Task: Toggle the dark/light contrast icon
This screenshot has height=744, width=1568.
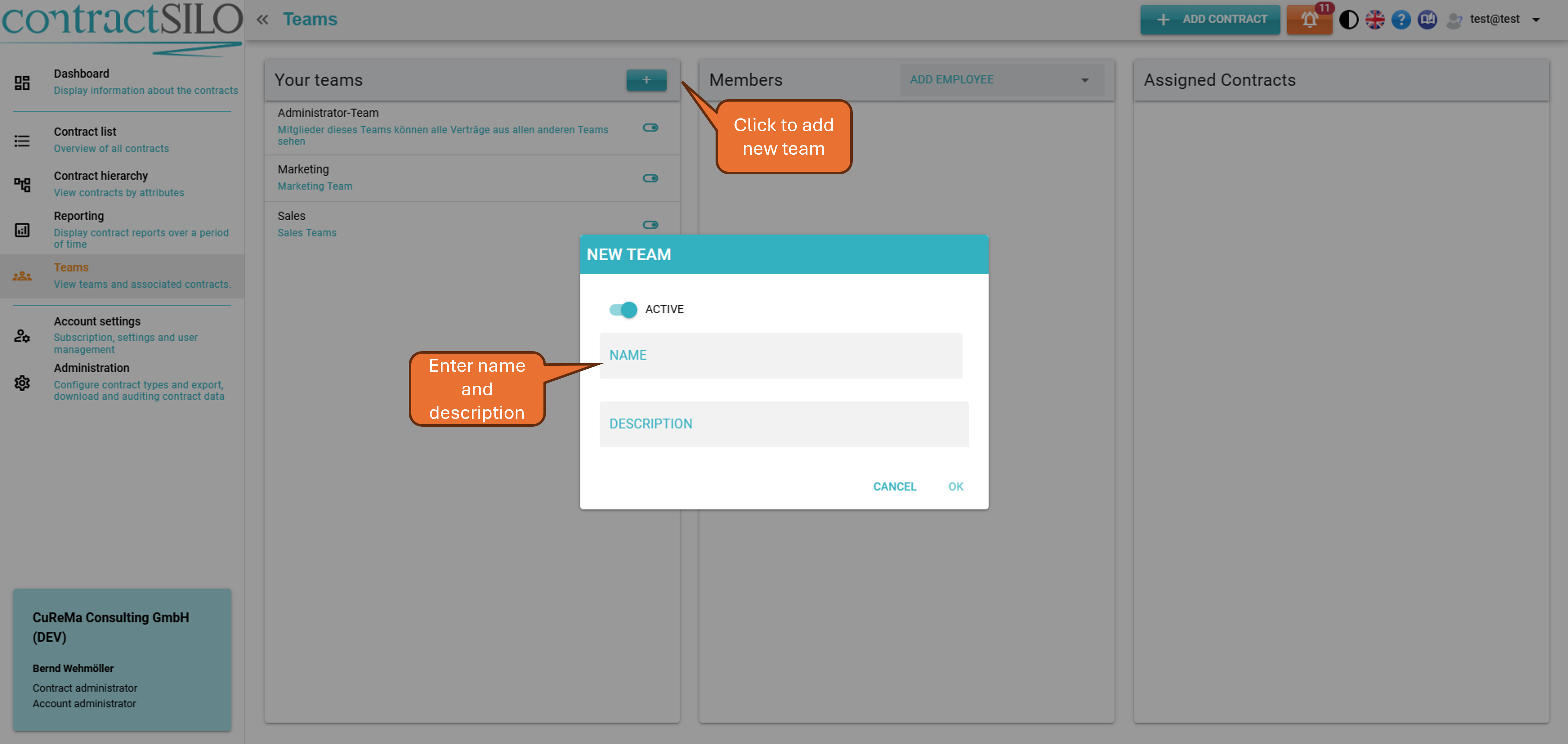Action: coord(1348,20)
